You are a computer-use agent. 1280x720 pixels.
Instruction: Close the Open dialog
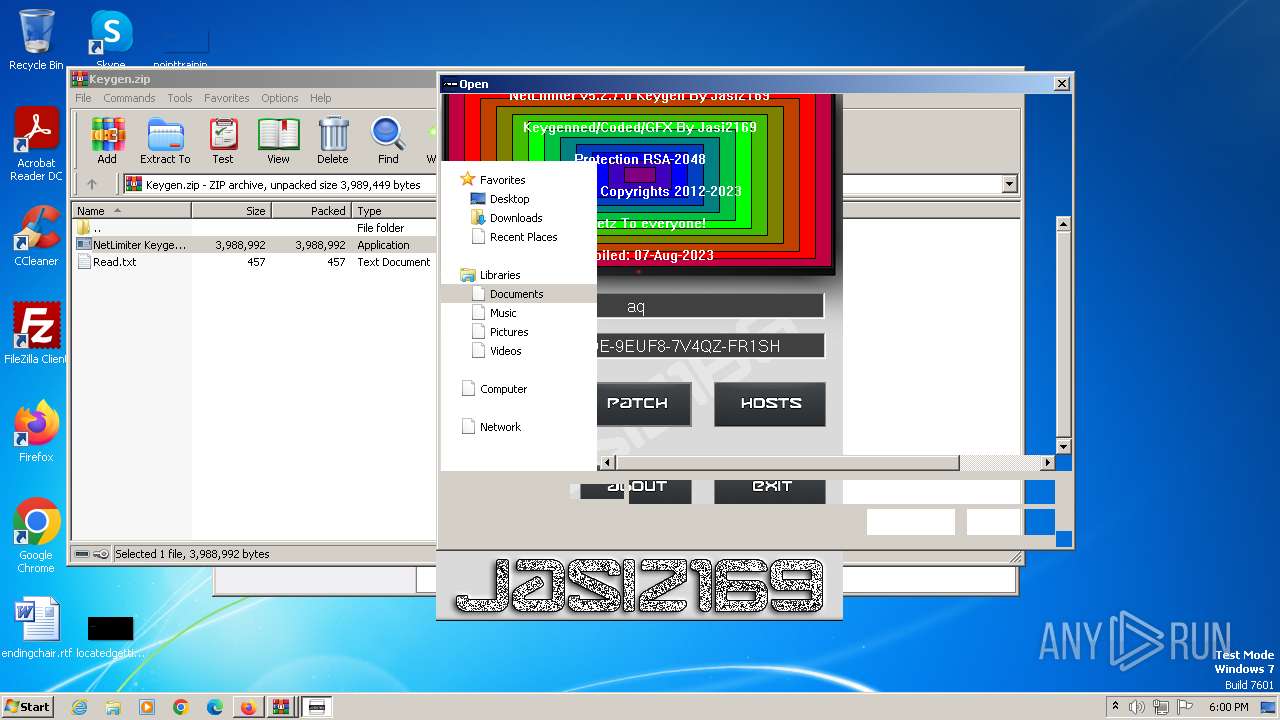pos(1062,84)
